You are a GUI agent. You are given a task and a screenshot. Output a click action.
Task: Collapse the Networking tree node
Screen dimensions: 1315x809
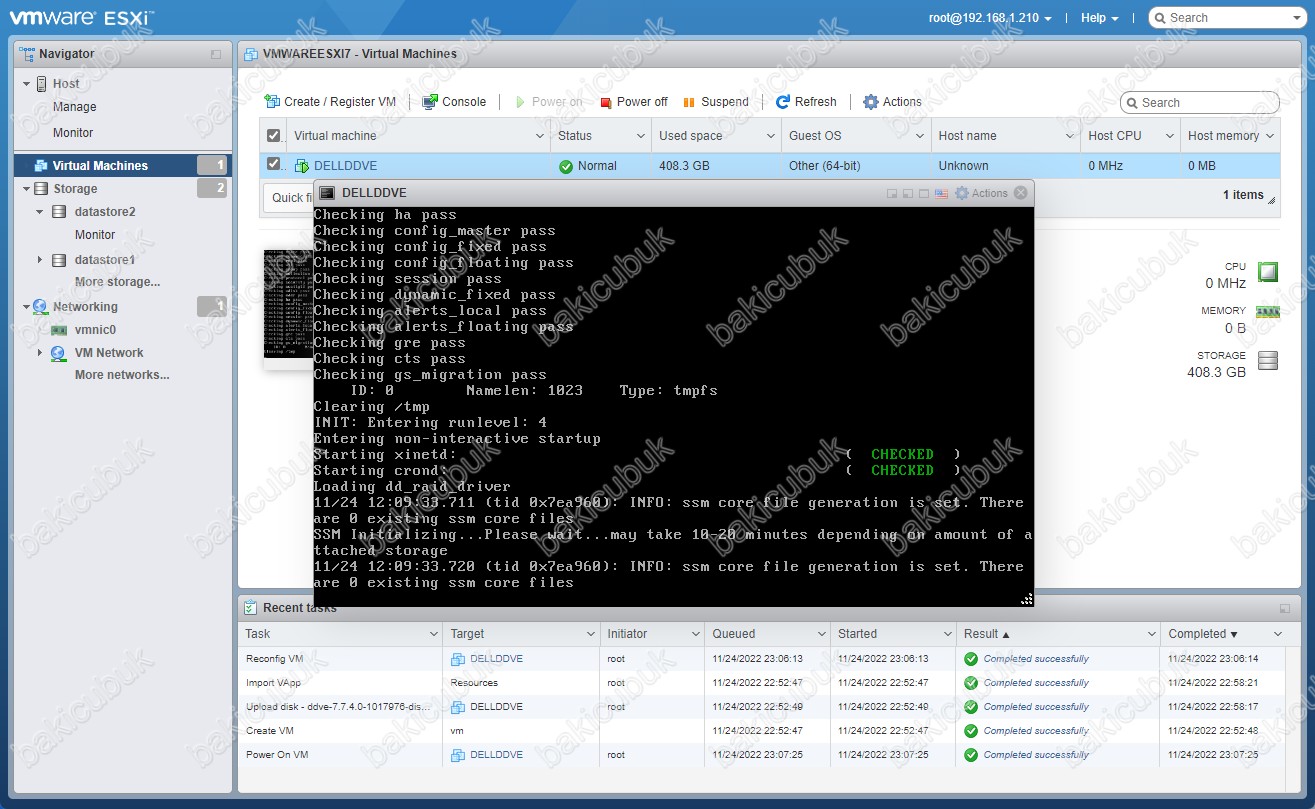[27, 307]
